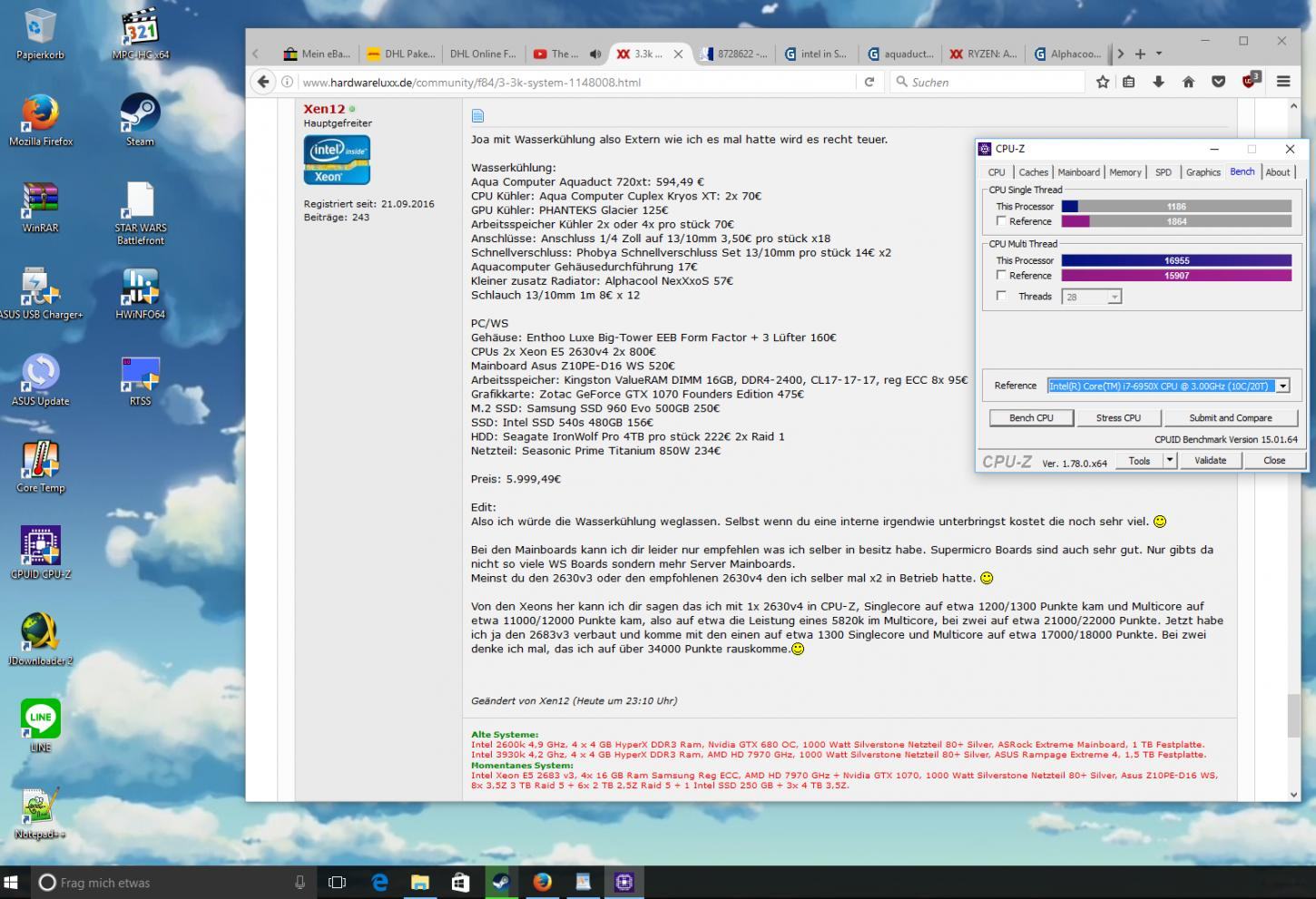The width and height of the screenshot is (1316, 899).
Task: Switch to the Caches tab in CPU-Z
Action: pyautogui.click(x=1033, y=172)
